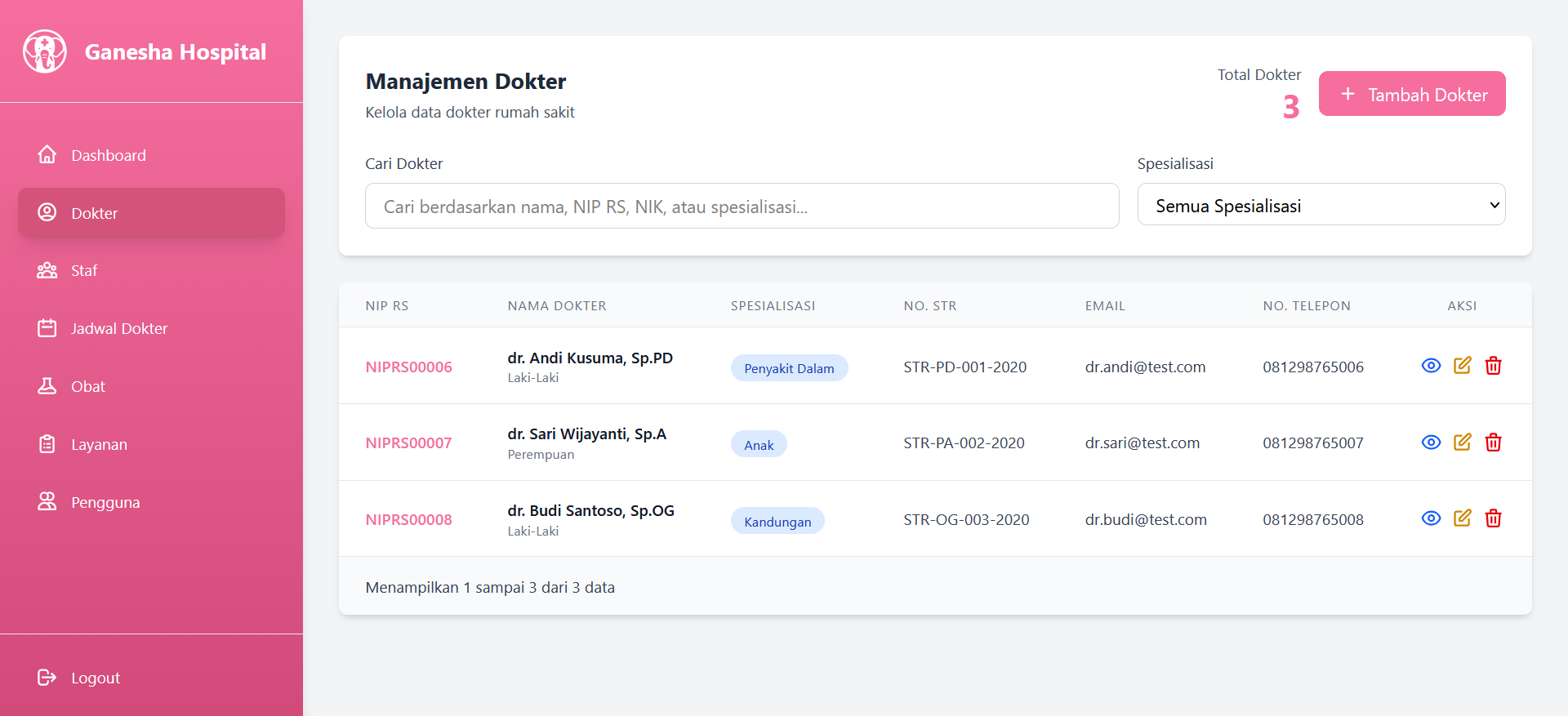View details of dr. Sari Wijayanti
This screenshot has width=1568, height=716.
click(x=1431, y=442)
